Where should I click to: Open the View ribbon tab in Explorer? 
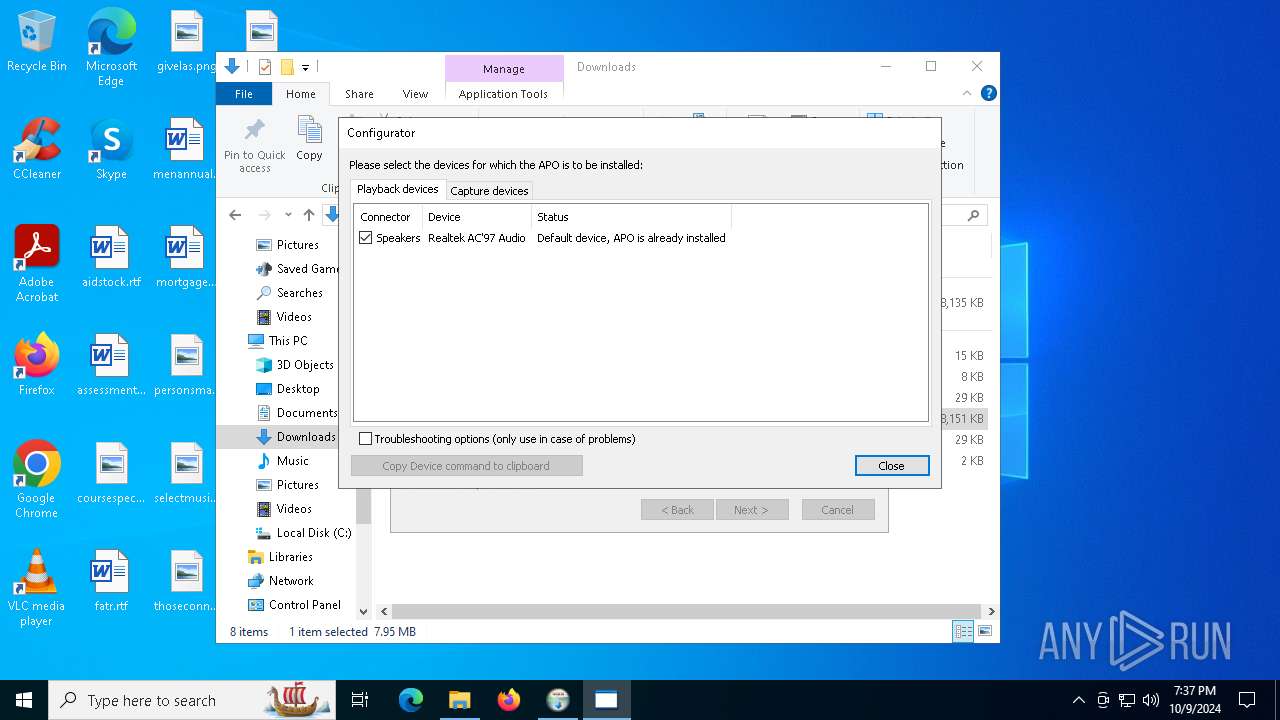click(x=415, y=94)
